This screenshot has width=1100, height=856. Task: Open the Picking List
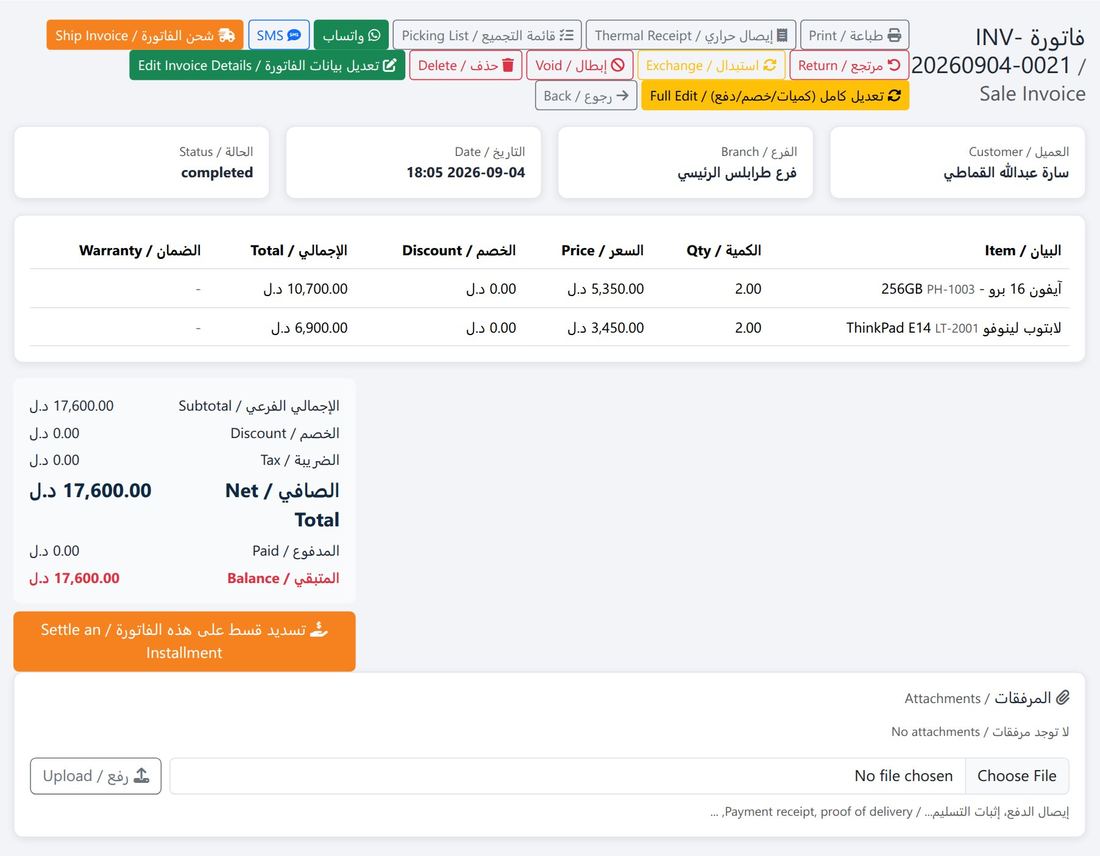click(487, 35)
